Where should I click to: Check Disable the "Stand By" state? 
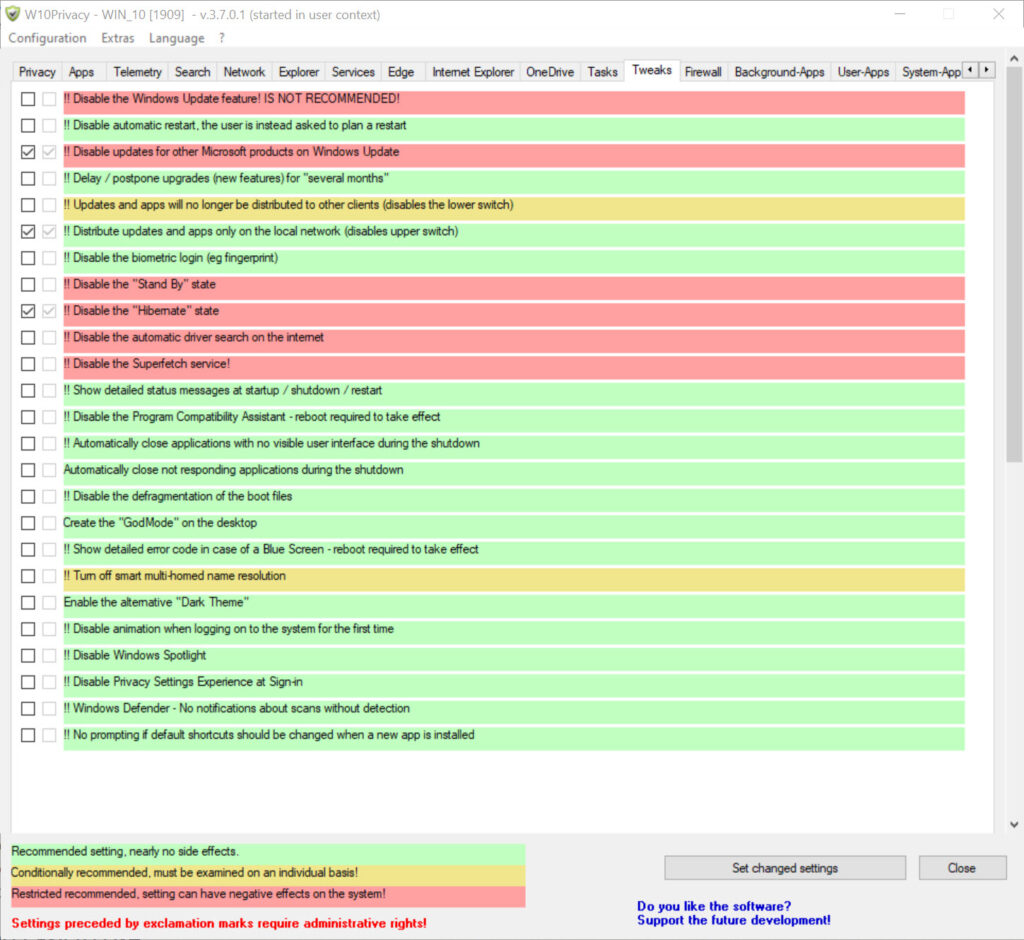tap(28, 284)
